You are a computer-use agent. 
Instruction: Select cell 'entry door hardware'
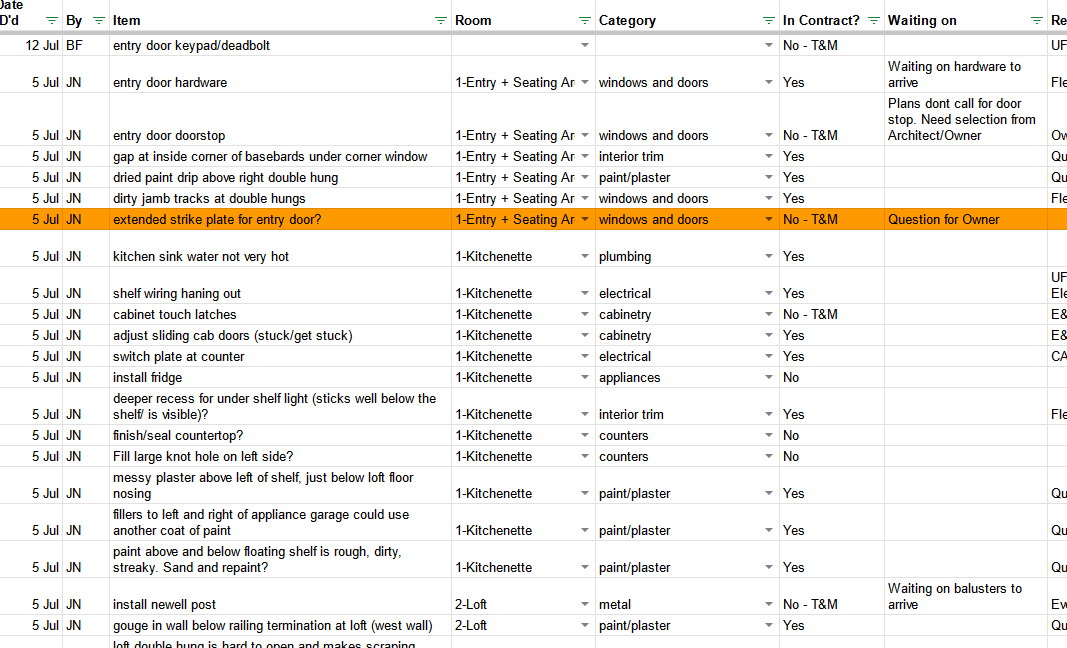coord(280,74)
